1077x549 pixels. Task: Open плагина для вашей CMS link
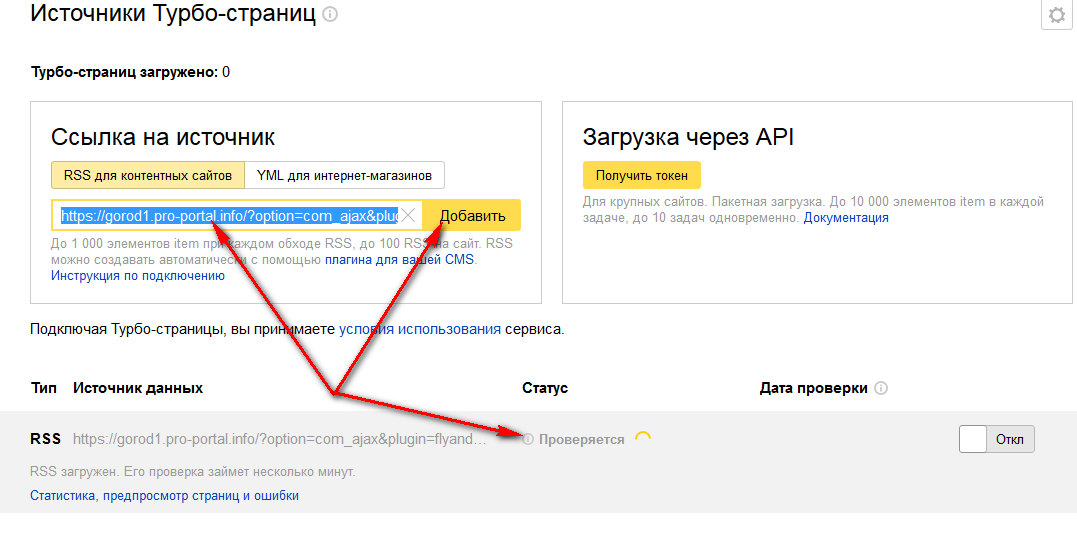point(400,260)
